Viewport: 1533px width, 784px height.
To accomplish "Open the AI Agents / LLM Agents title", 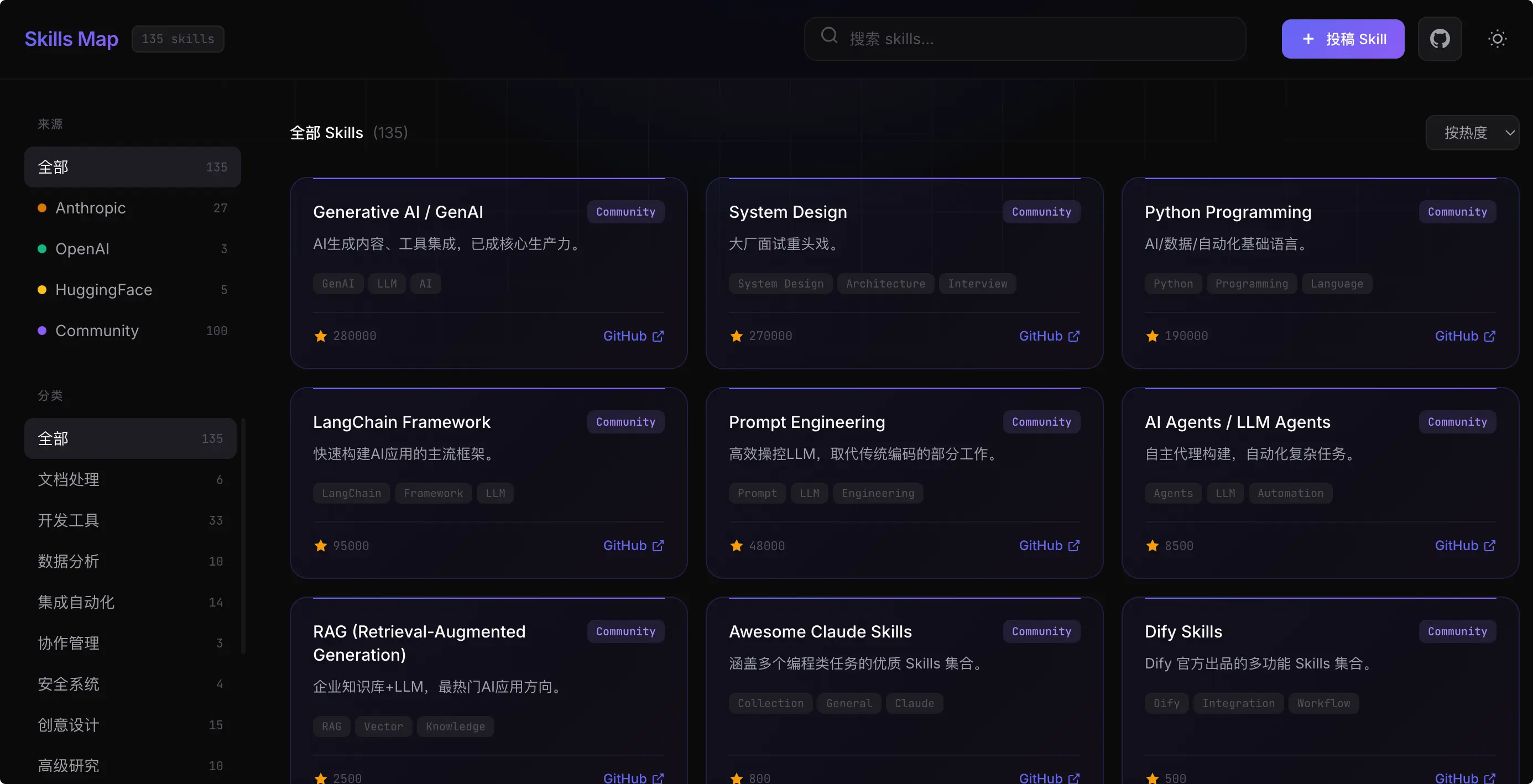I will [1237, 422].
